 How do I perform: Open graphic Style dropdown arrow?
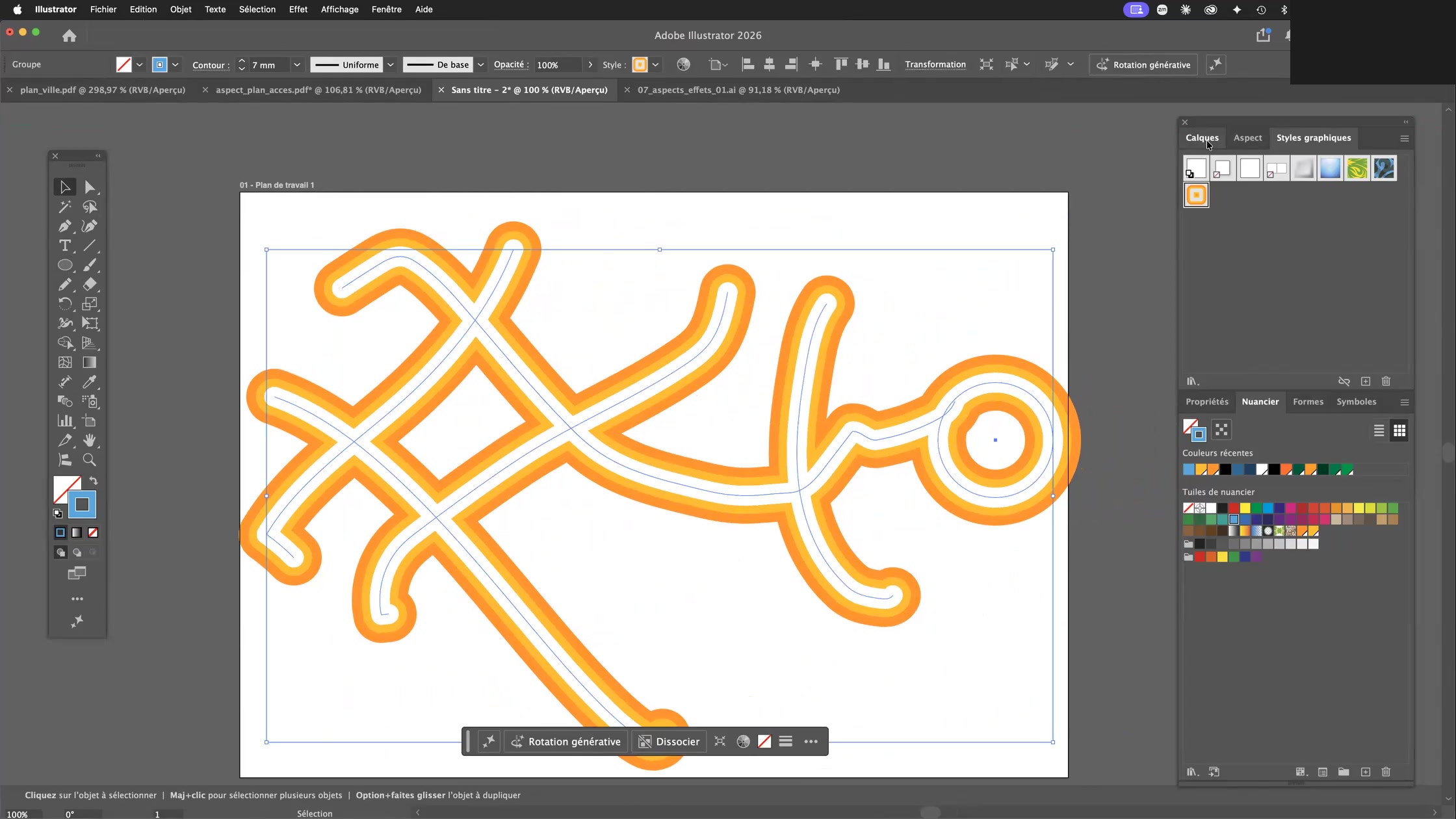(656, 64)
